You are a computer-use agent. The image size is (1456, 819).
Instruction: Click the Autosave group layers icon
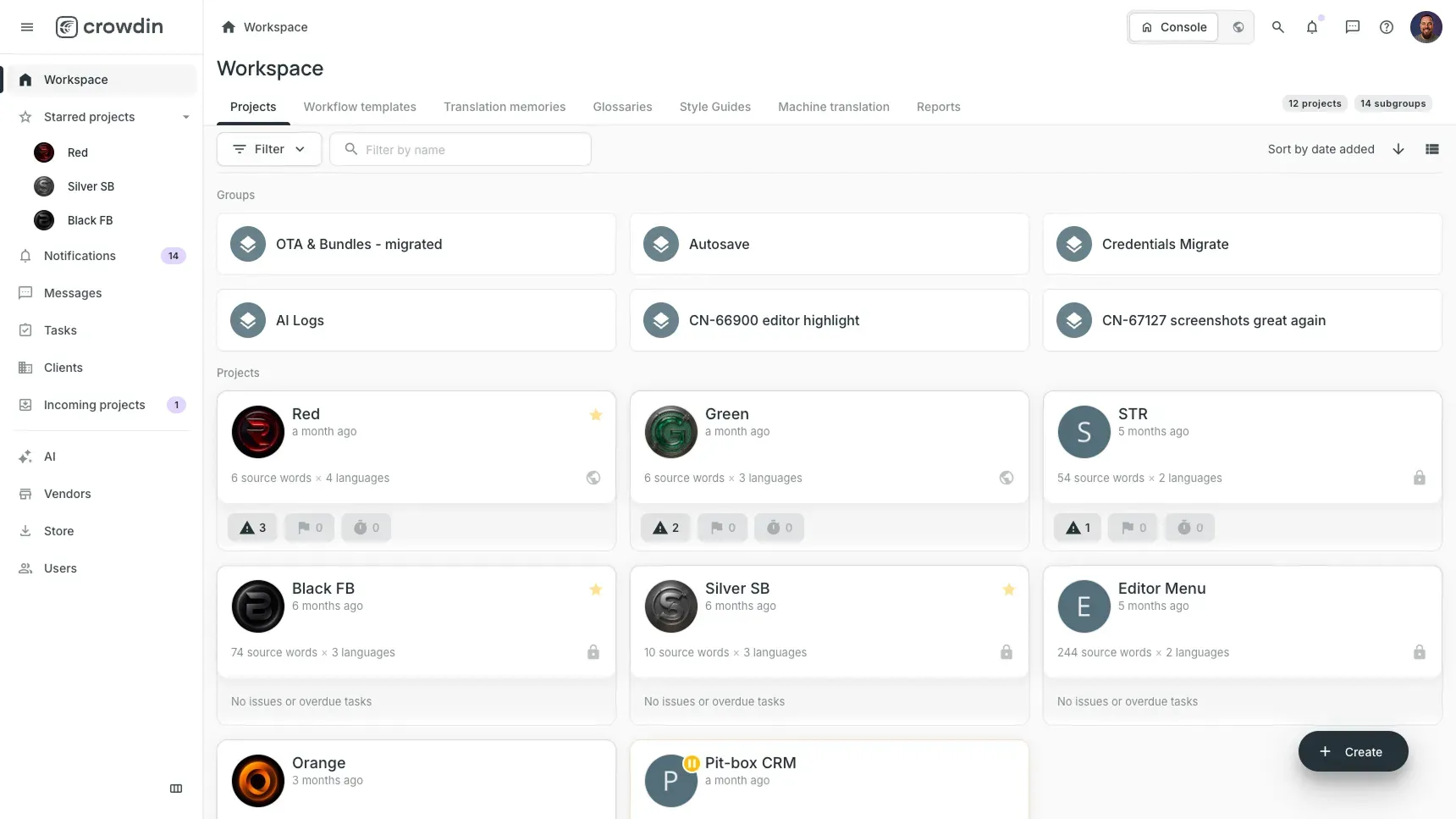point(661,244)
